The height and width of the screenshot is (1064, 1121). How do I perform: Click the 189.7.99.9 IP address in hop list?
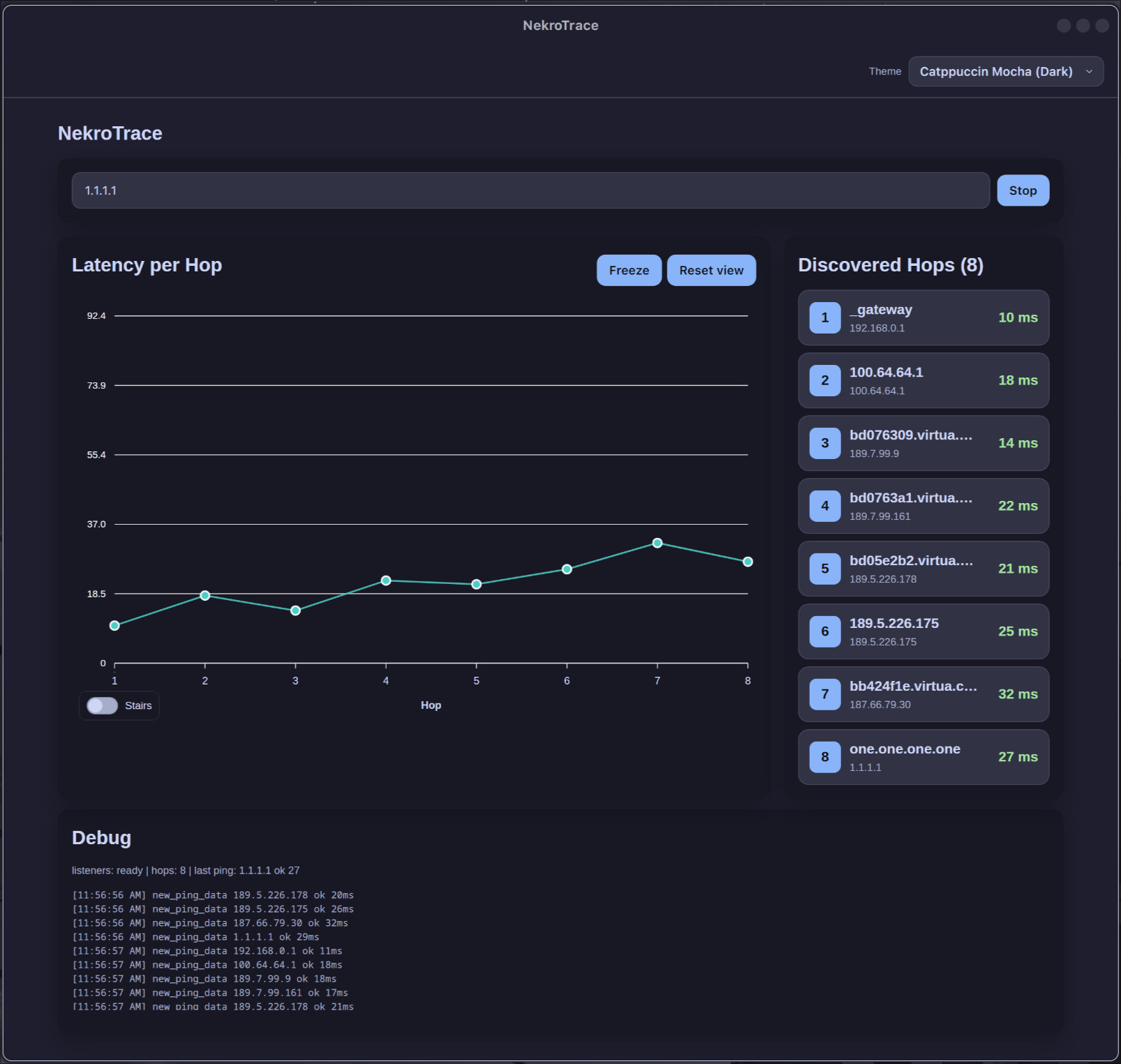874,454
